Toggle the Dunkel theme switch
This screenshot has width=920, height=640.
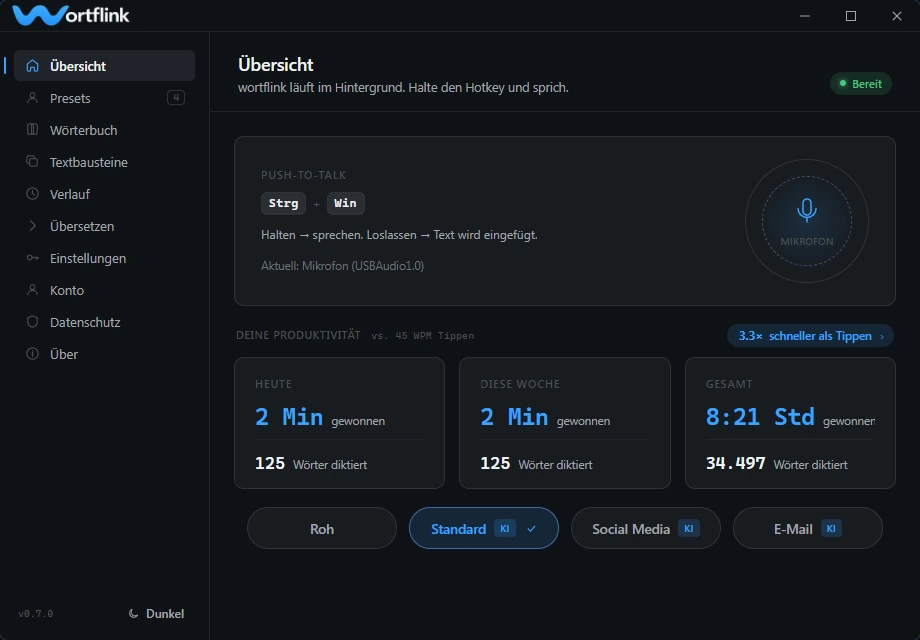(156, 614)
